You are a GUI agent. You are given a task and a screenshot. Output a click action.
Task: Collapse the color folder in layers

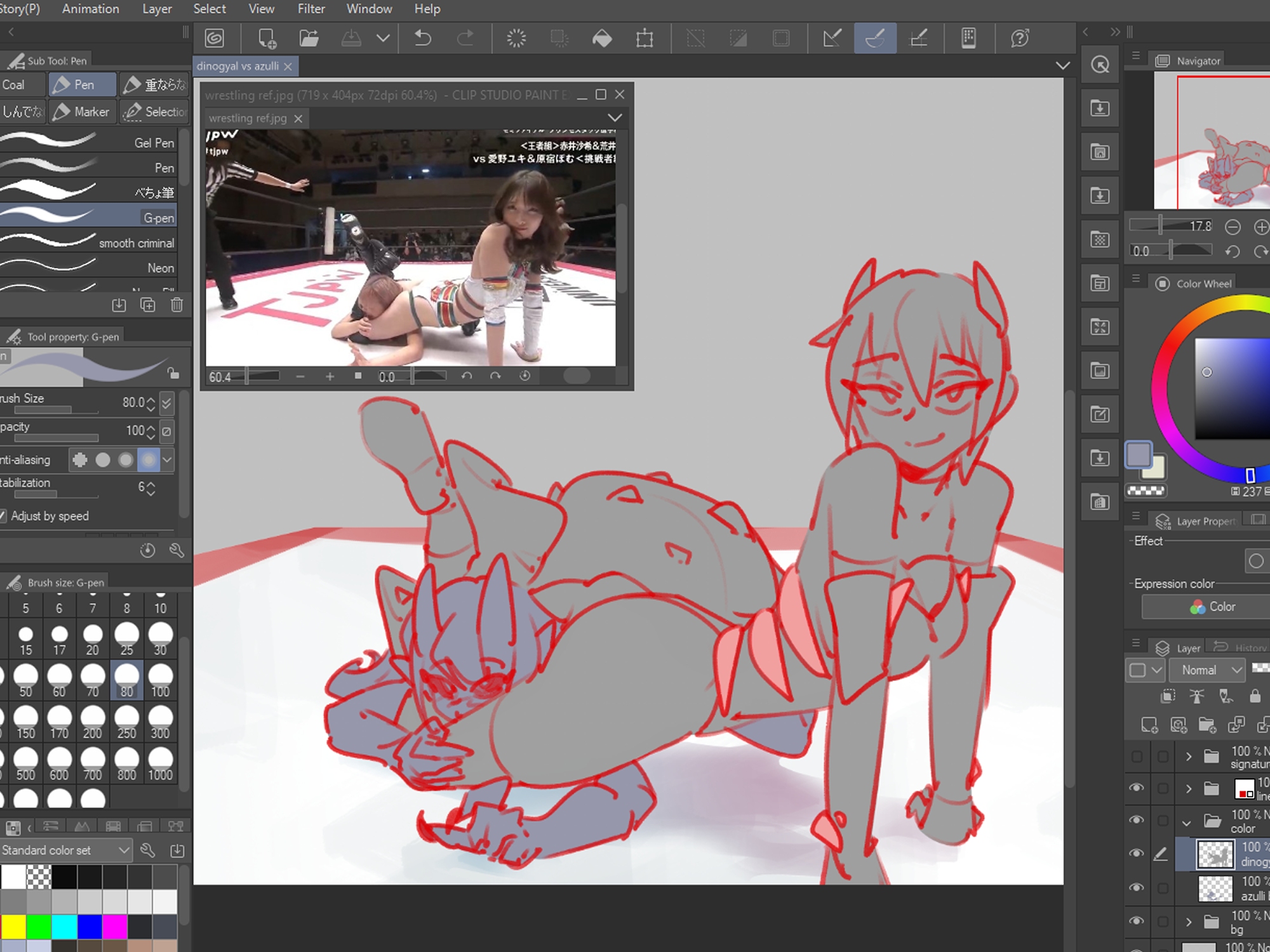click(x=1186, y=823)
